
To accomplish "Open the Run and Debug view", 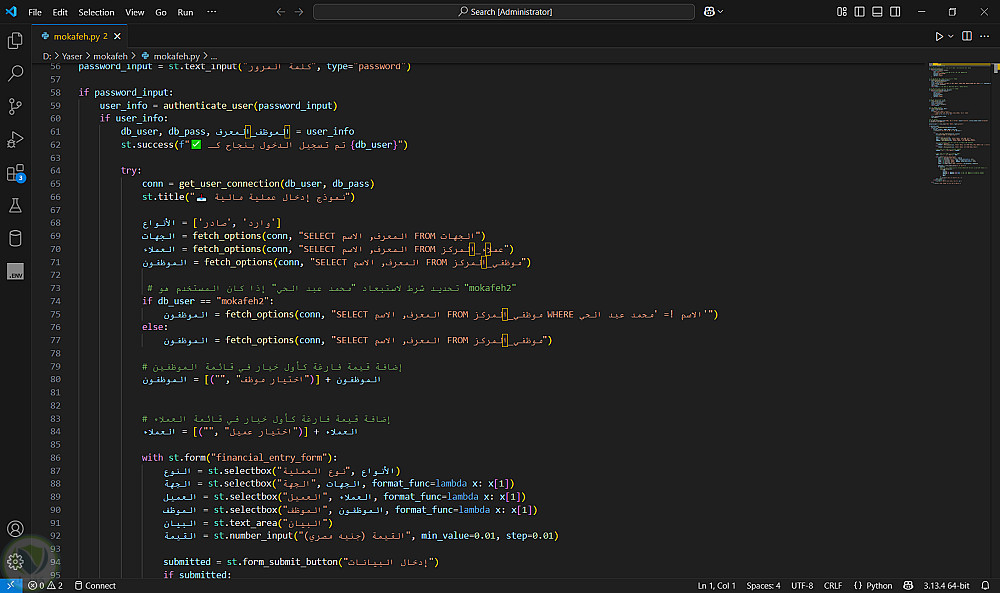I will pos(15,139).
